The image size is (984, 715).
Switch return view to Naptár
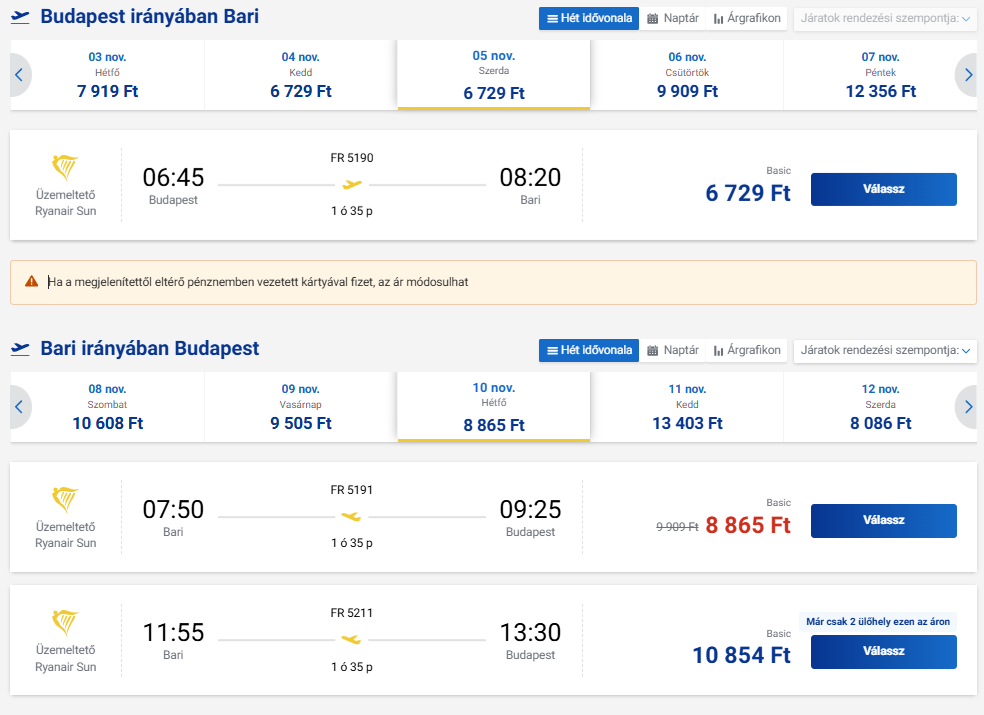(x=673, y=351)
